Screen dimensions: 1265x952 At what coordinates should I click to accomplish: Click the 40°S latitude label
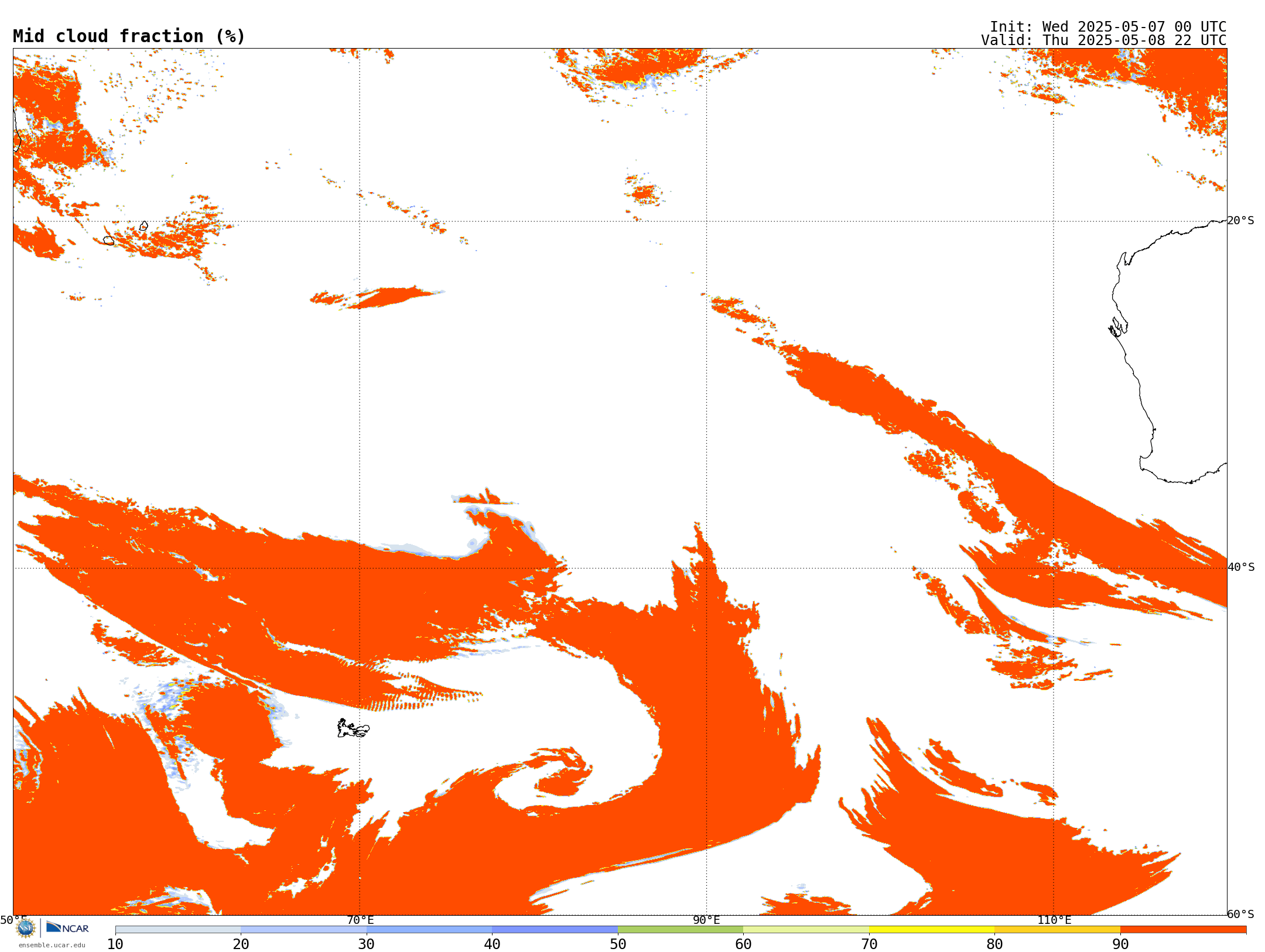1241,567
